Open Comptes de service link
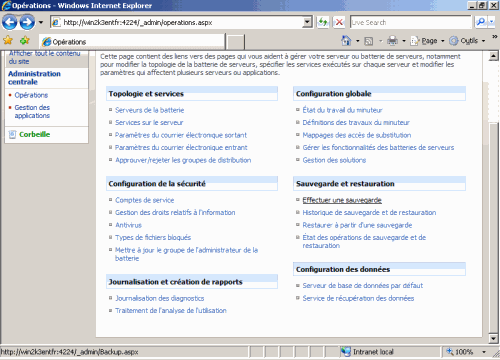 click(x=144, y=200)
